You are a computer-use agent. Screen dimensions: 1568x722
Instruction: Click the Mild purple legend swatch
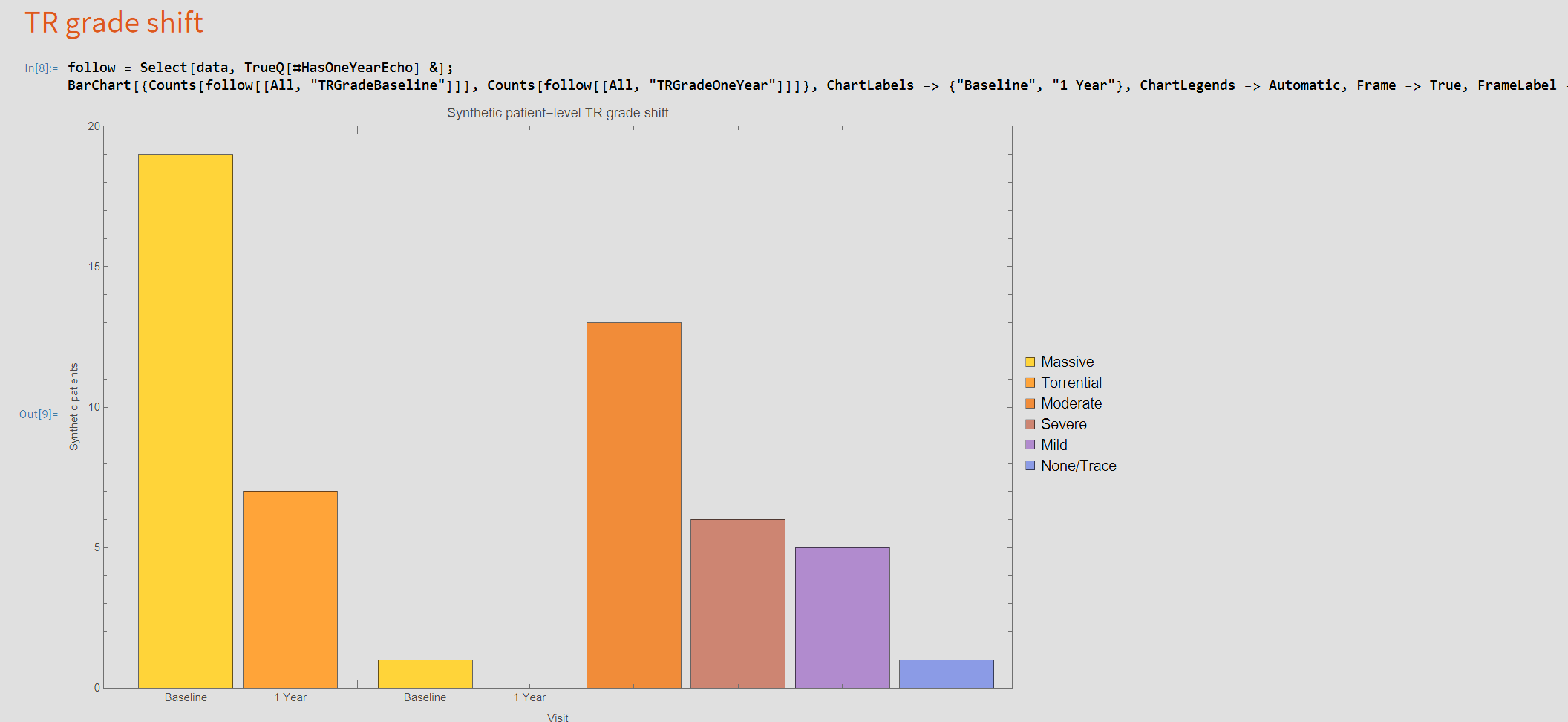click(x=1030, y=445)
